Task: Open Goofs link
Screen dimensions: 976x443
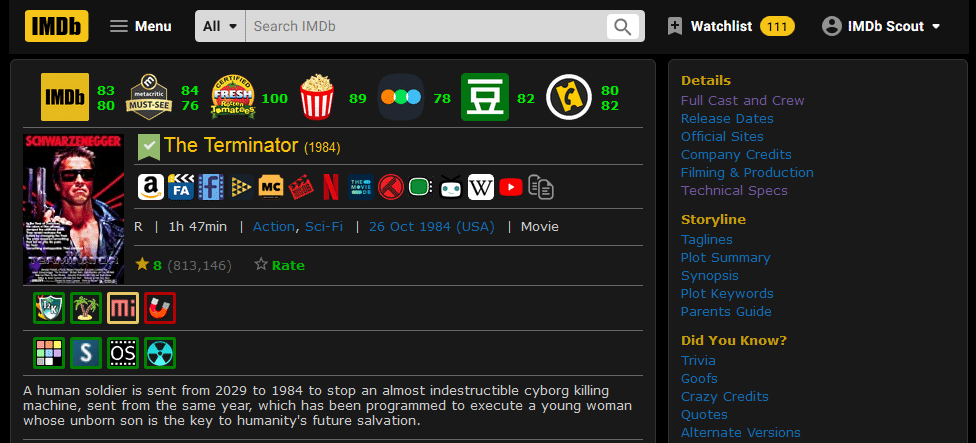Action: tap(699, 379)
